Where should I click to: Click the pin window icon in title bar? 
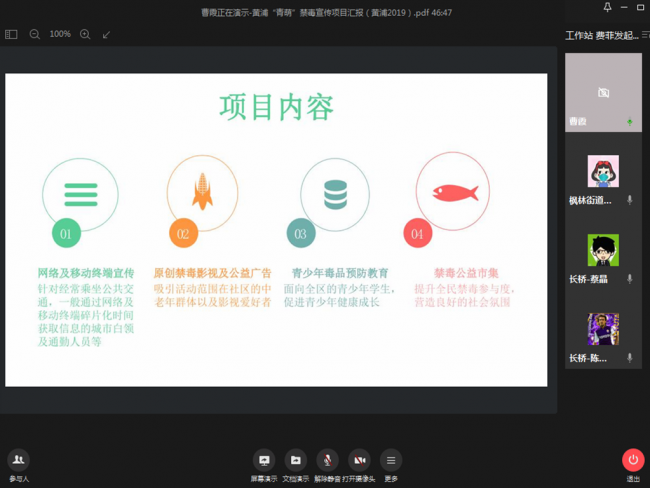click(607, 8)
